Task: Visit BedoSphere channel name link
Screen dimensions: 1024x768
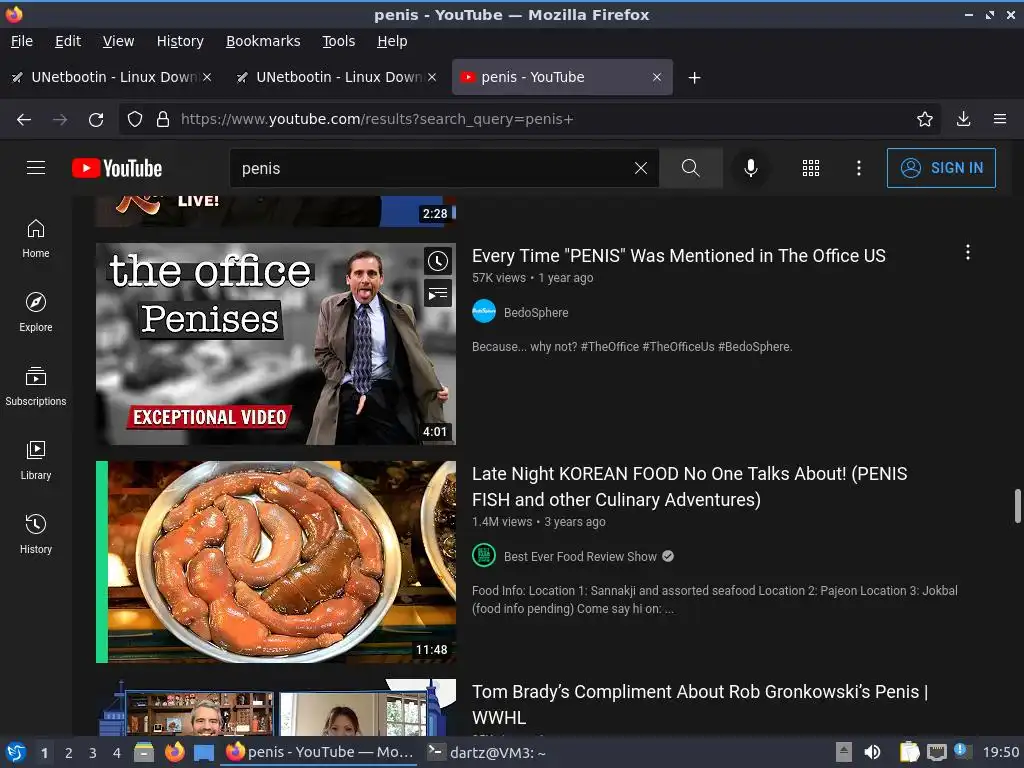Action: pyautogui.click(x=536, y=312)
